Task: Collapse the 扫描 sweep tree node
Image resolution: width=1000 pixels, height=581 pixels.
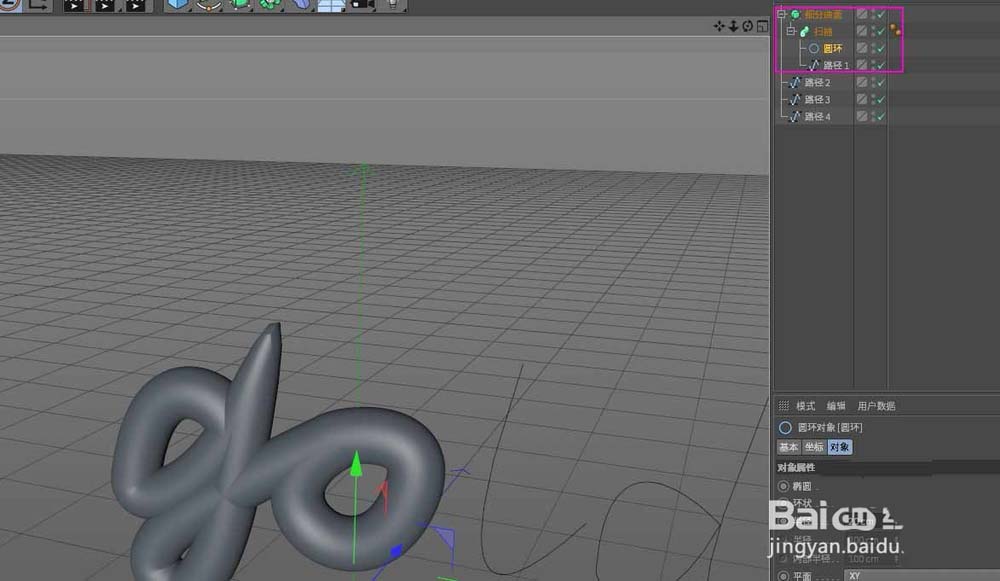Action: click(x=790, y=32)
